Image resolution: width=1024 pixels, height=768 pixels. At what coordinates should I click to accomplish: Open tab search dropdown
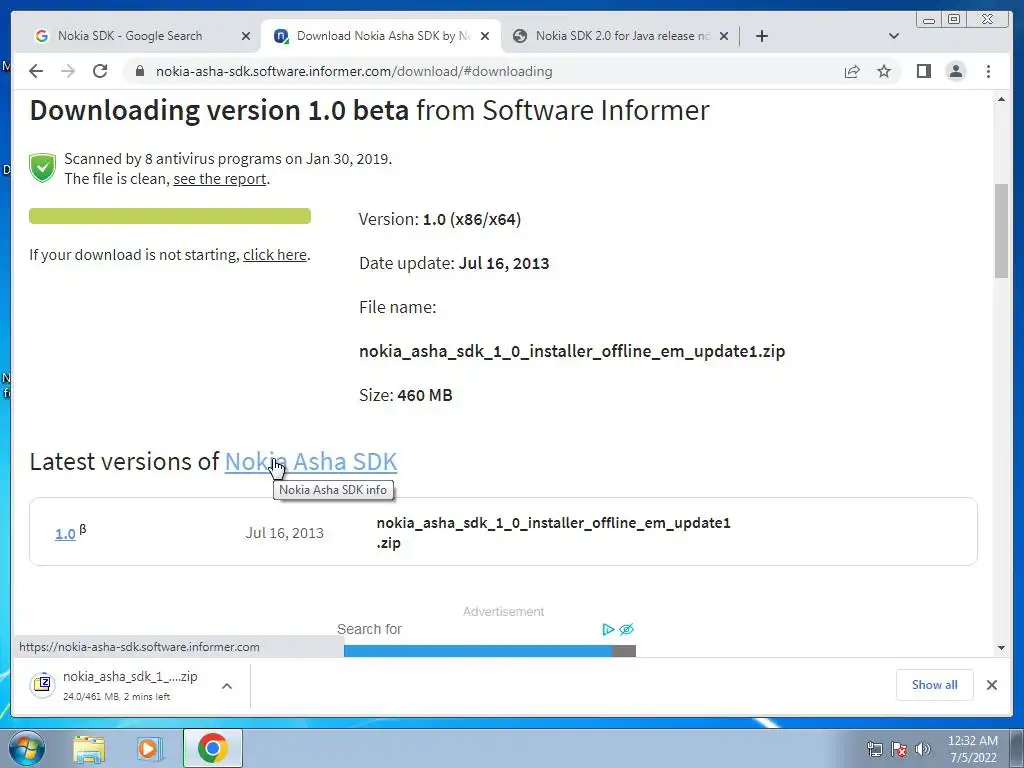point(894,36)
